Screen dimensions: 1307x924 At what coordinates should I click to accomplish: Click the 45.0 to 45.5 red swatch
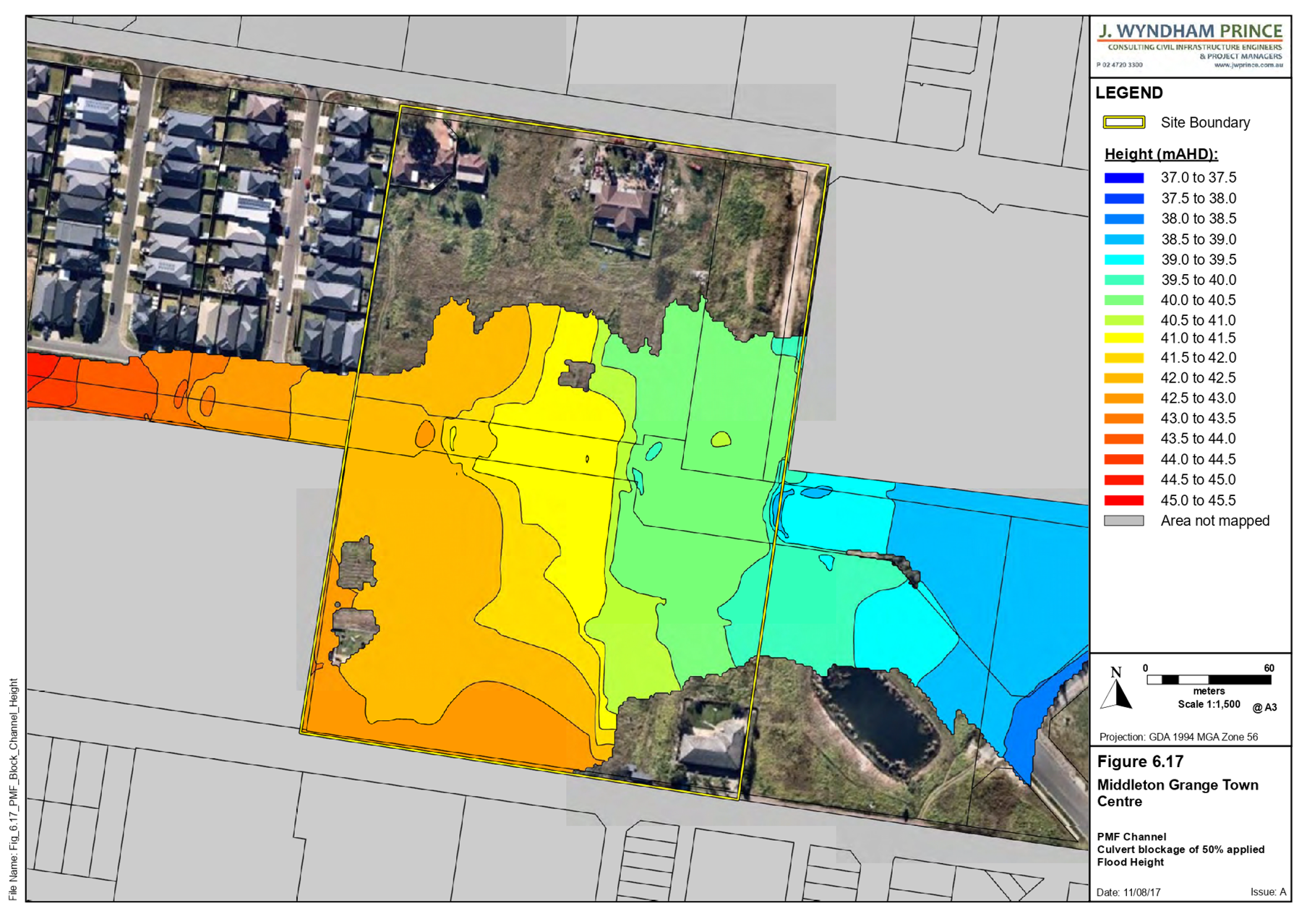[x=1123, y=500]
